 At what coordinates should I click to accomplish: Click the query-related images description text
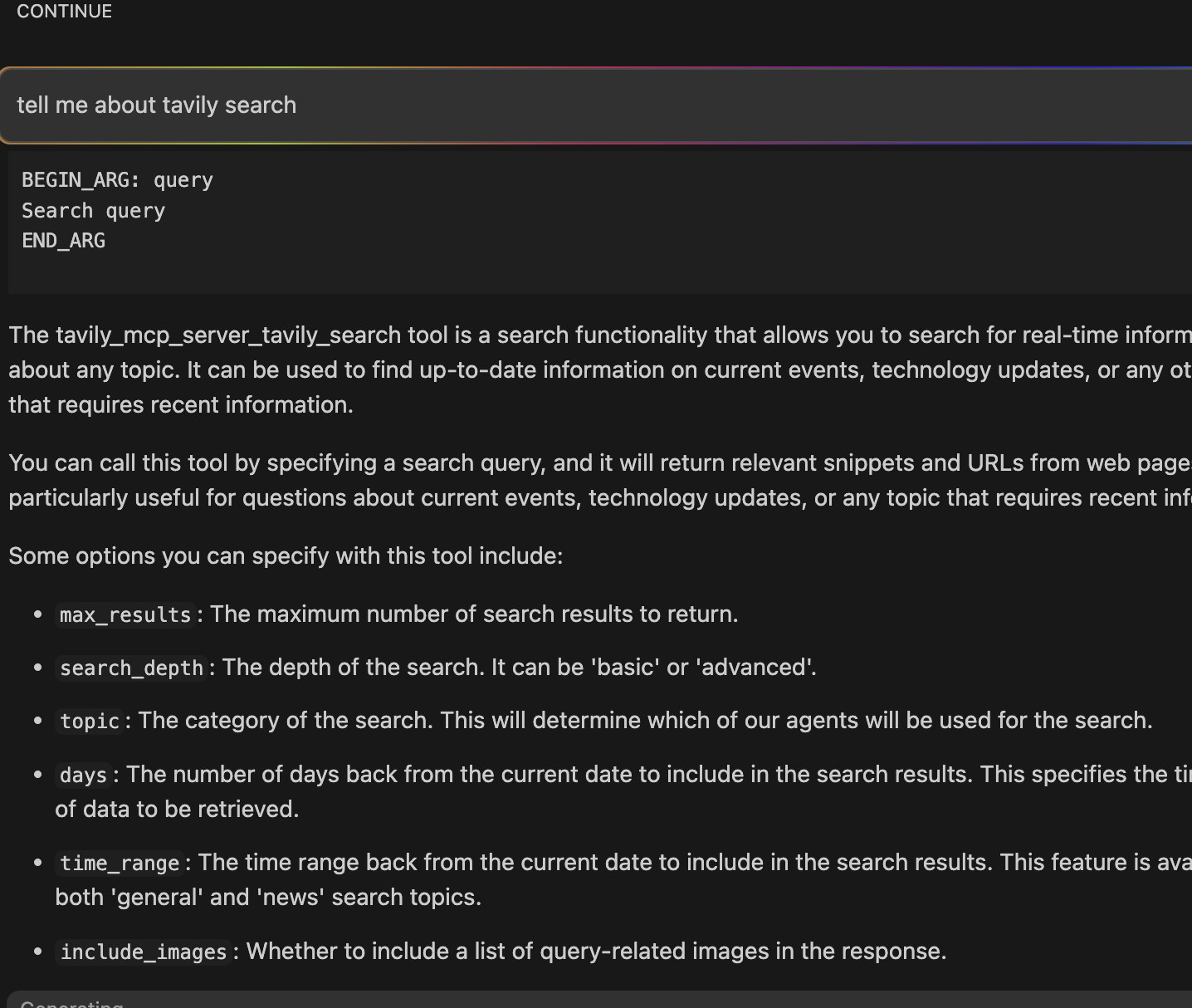[x=596, y=952]
